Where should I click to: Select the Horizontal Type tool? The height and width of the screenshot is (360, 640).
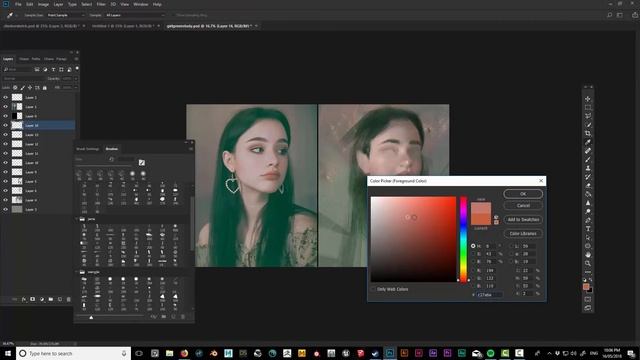click(588, 229)
